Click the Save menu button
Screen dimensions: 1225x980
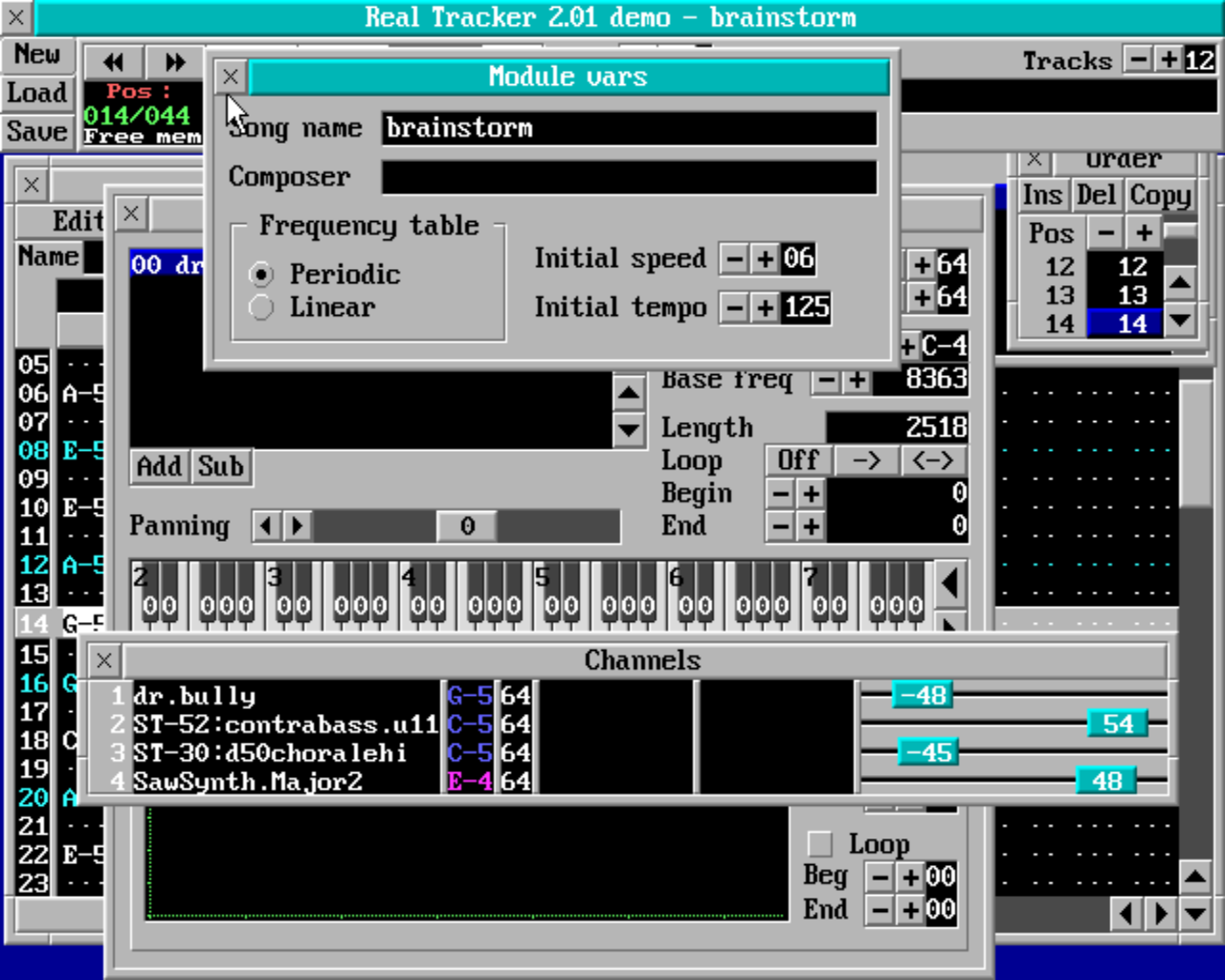click(x=37, y=131)
